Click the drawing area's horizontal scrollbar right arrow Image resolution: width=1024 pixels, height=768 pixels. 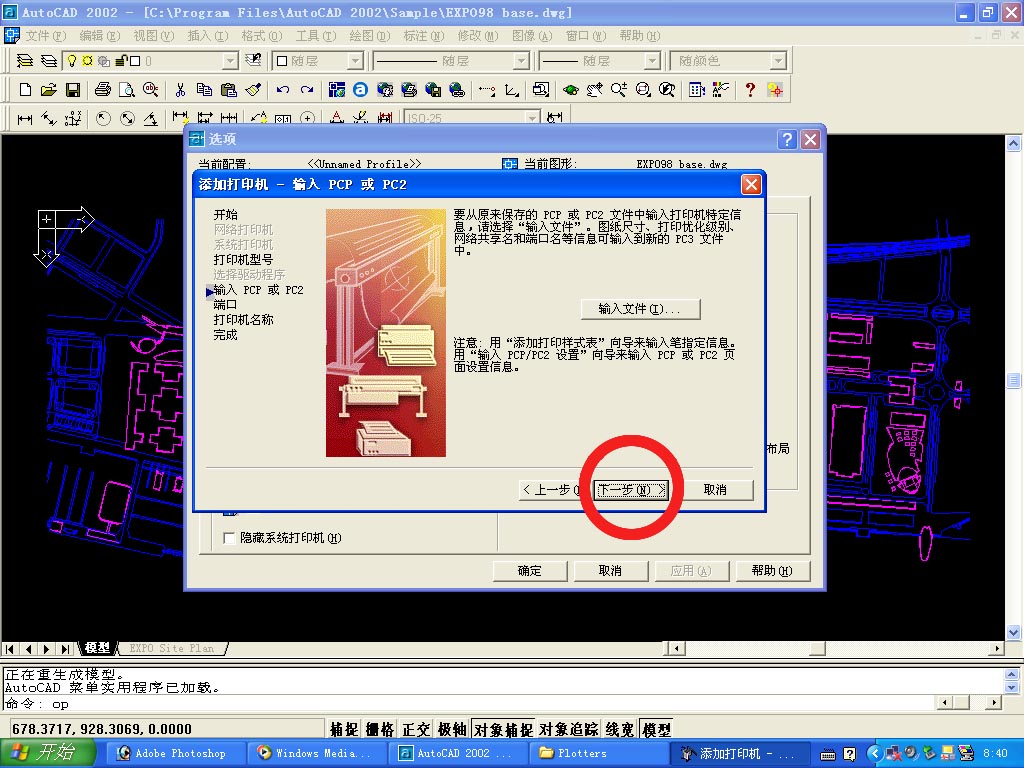[x=997, y=648]
